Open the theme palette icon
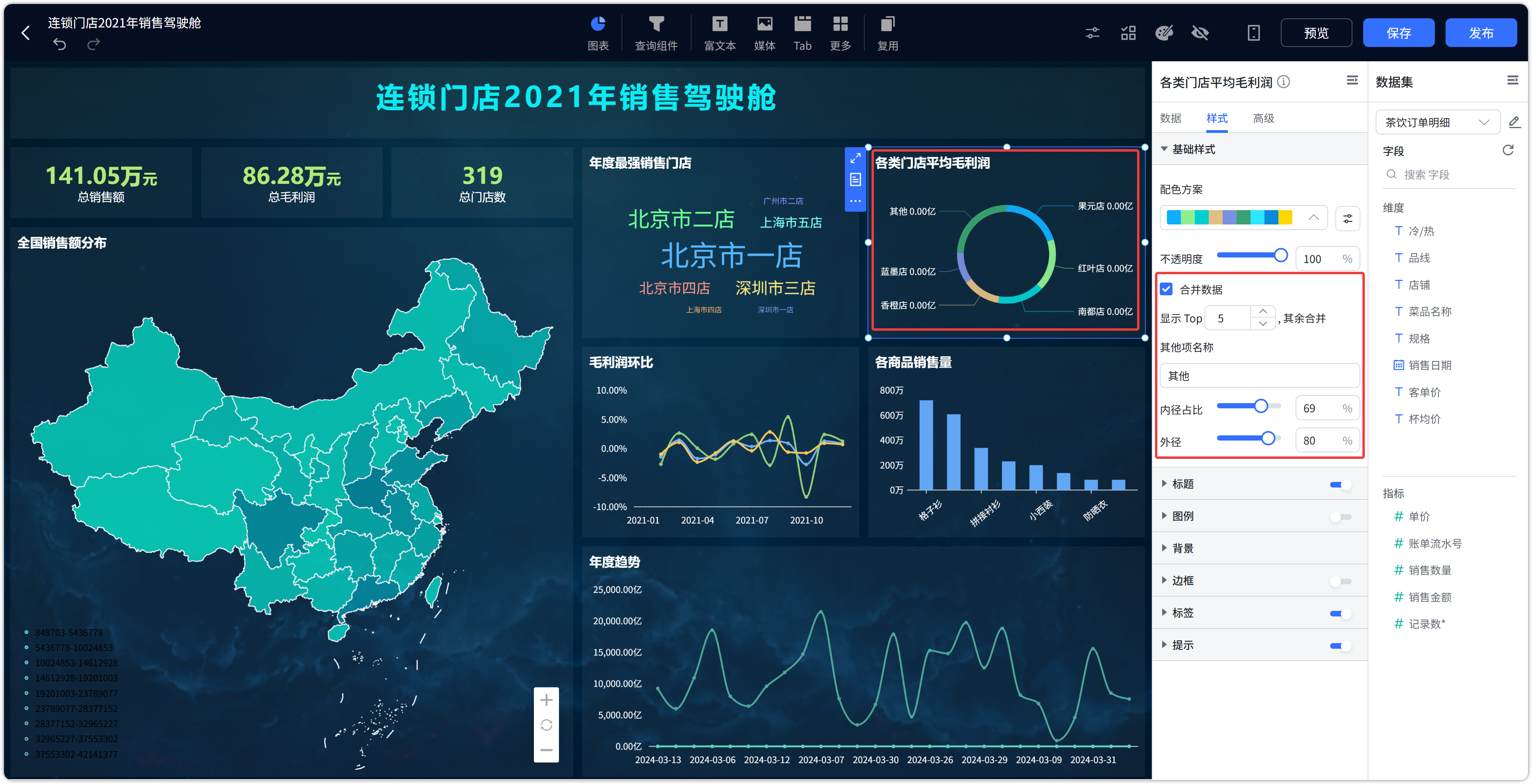Screen dimensions: 1532x784 click(x=1164, y=33)
